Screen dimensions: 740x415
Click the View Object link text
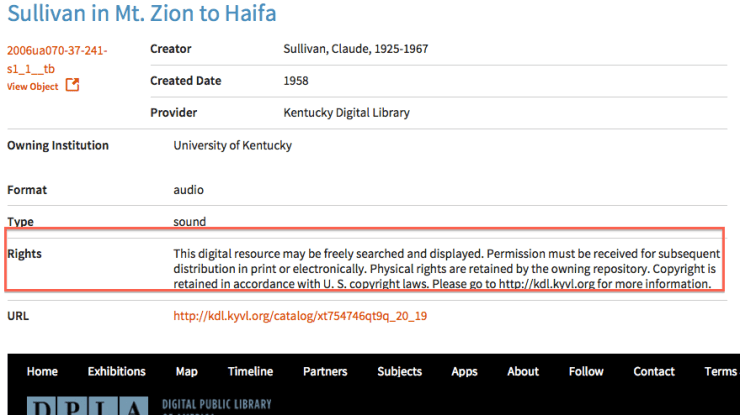click(33, 86)
